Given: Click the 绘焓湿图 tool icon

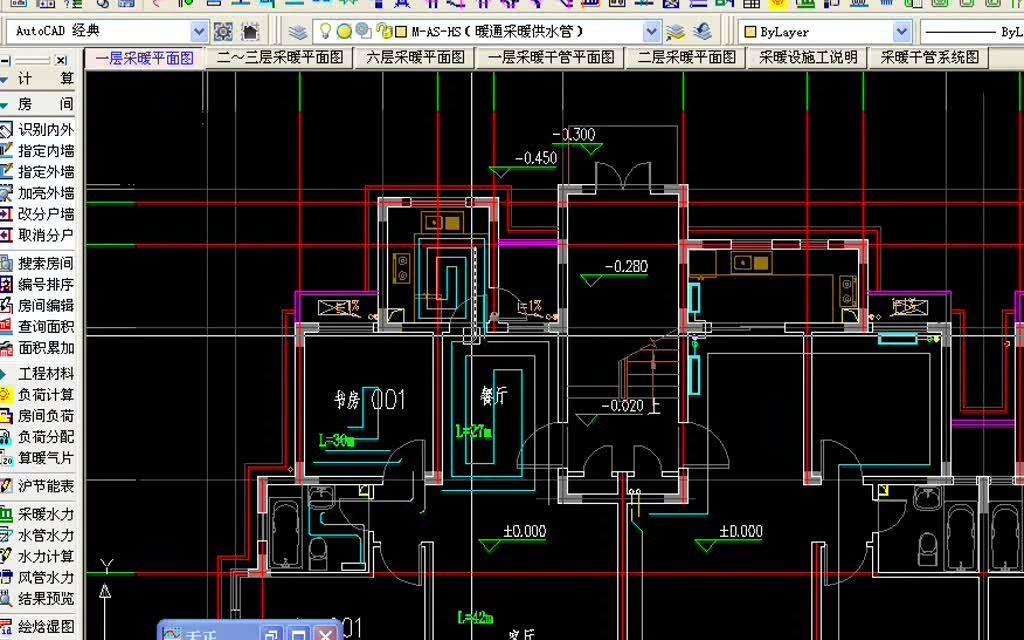Looking at the screenshot, I should point(6,626).
